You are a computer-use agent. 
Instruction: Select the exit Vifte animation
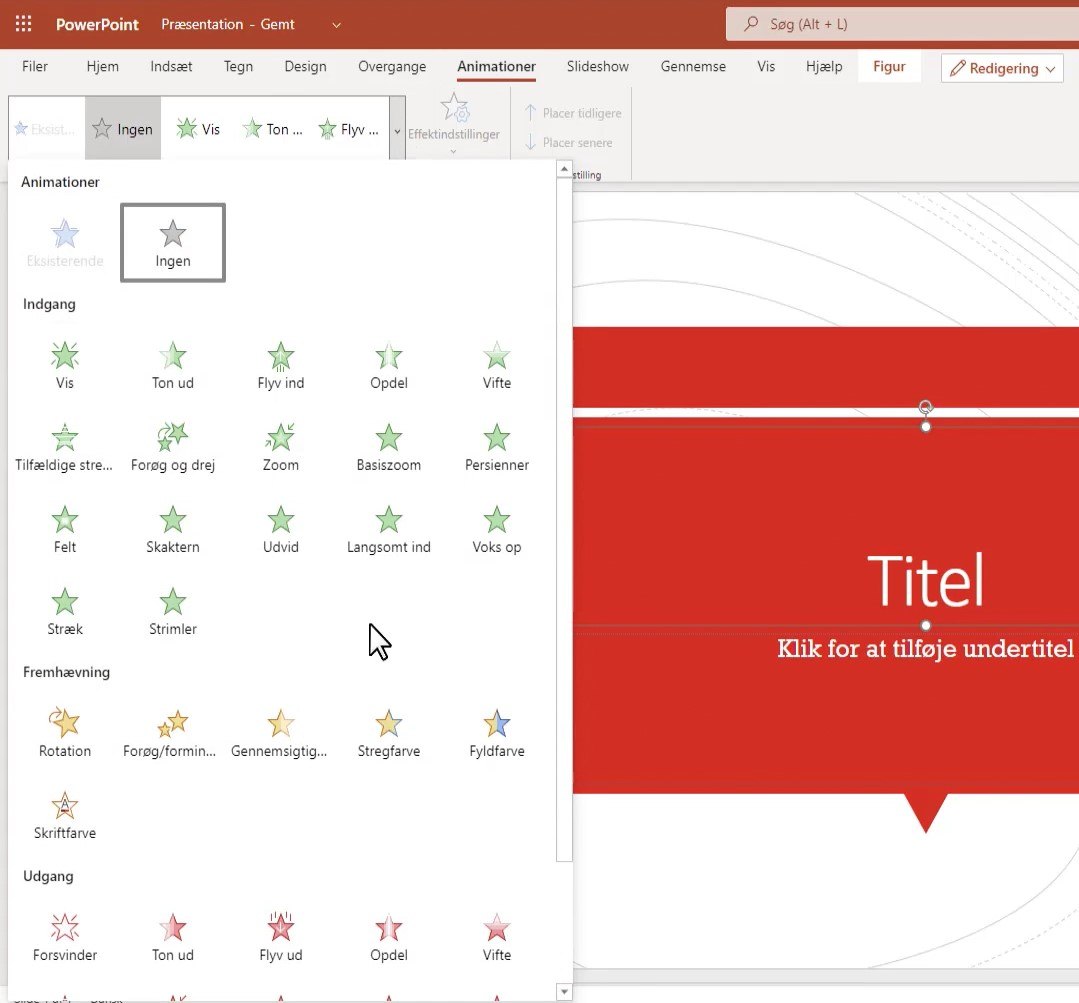[x=497, y=937]
